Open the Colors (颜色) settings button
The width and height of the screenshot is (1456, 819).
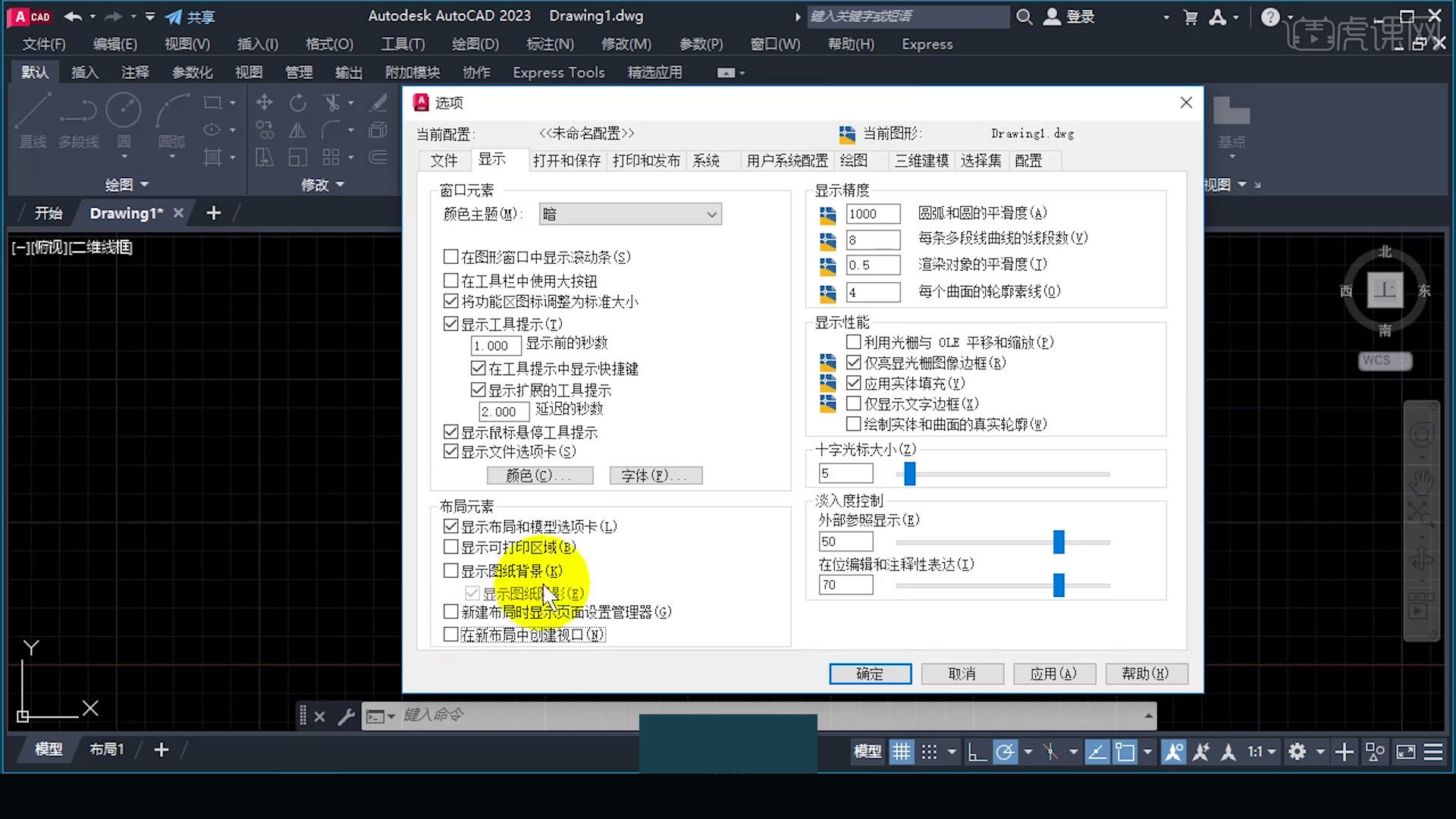click(x=540, y=475)
